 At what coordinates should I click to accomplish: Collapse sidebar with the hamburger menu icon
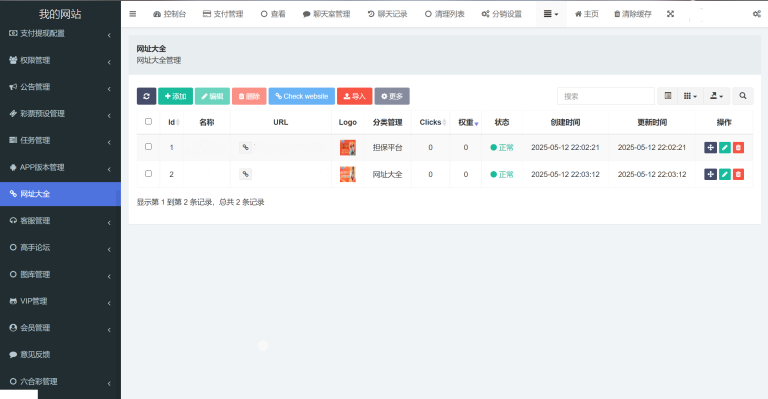tap(133, 14)
